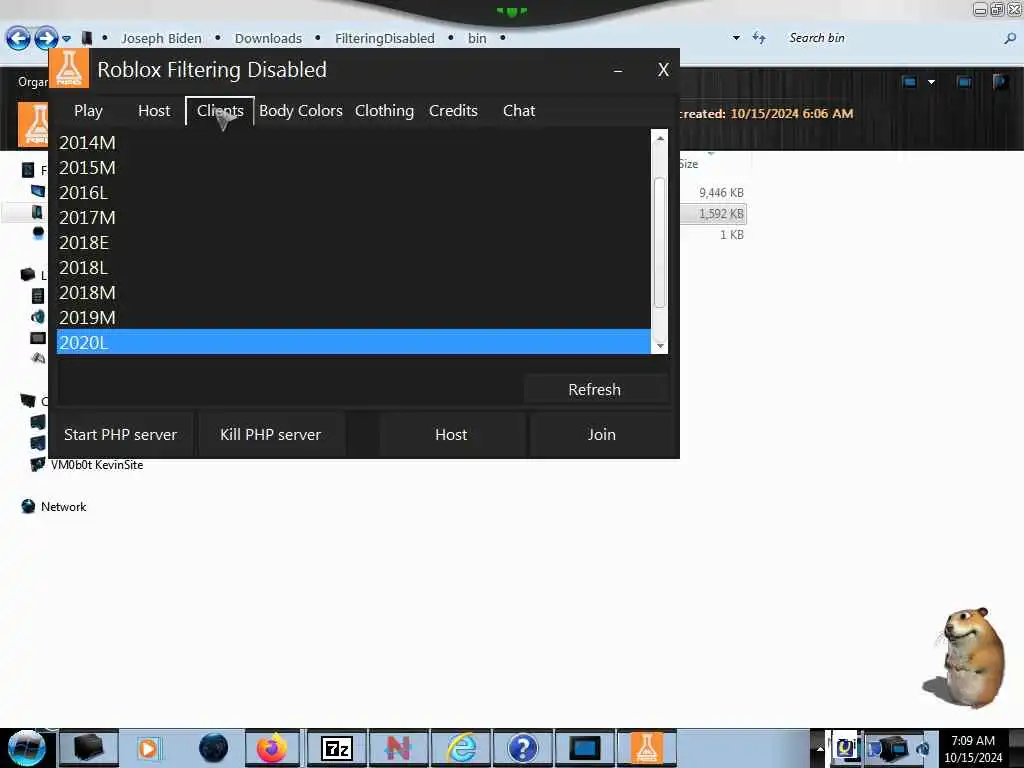
Task: Open the view options dropdown arrow
Action: [931, 82]
